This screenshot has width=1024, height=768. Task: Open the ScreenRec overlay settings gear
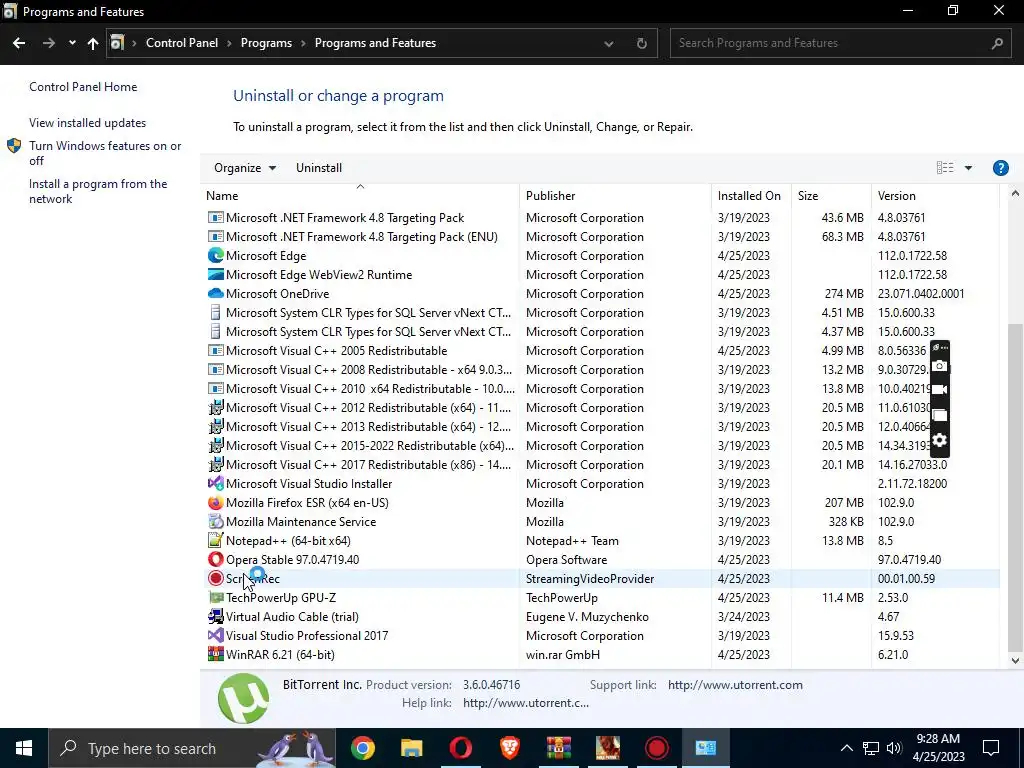[939, 440]
